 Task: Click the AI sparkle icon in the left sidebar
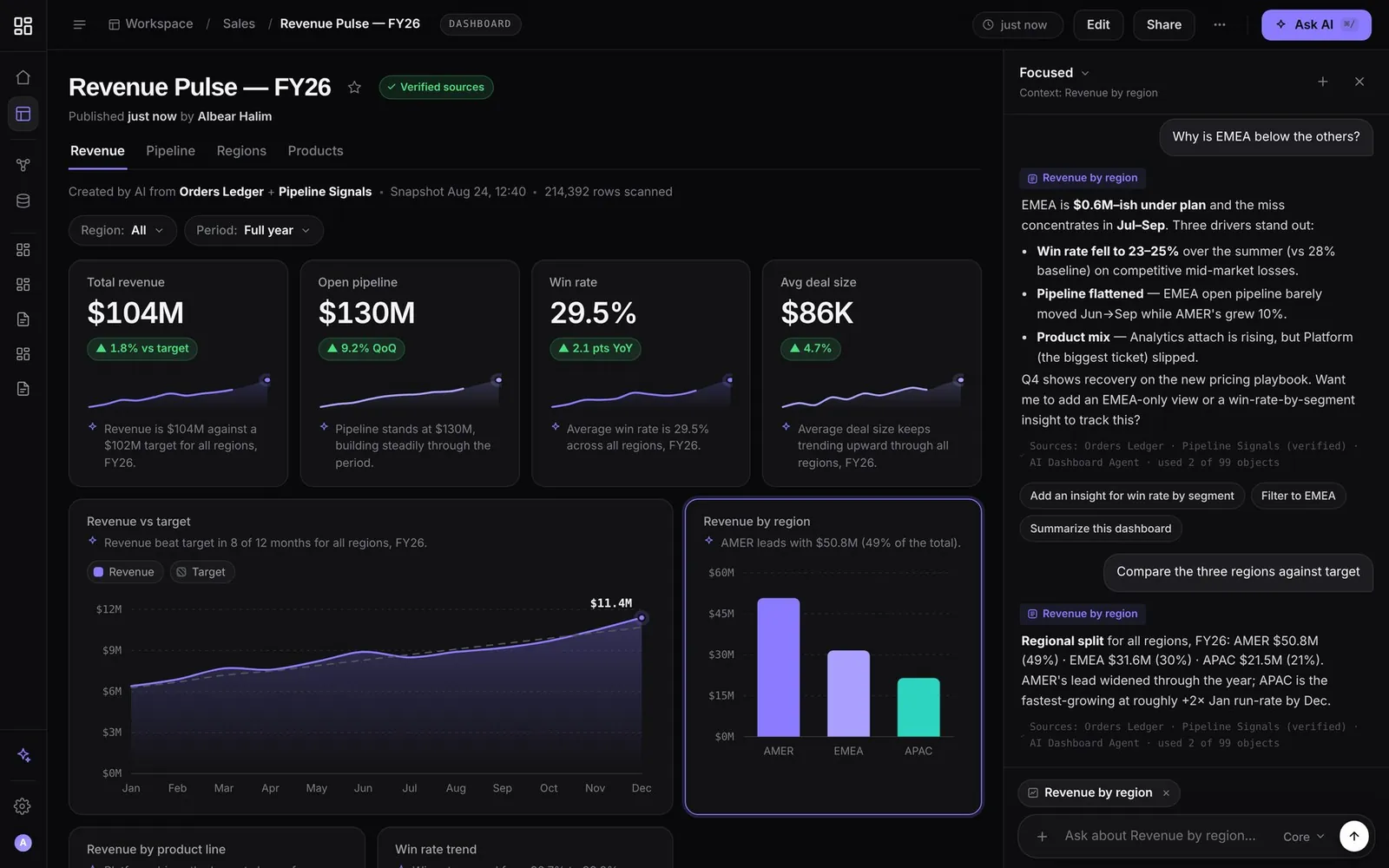pos(23,755)
